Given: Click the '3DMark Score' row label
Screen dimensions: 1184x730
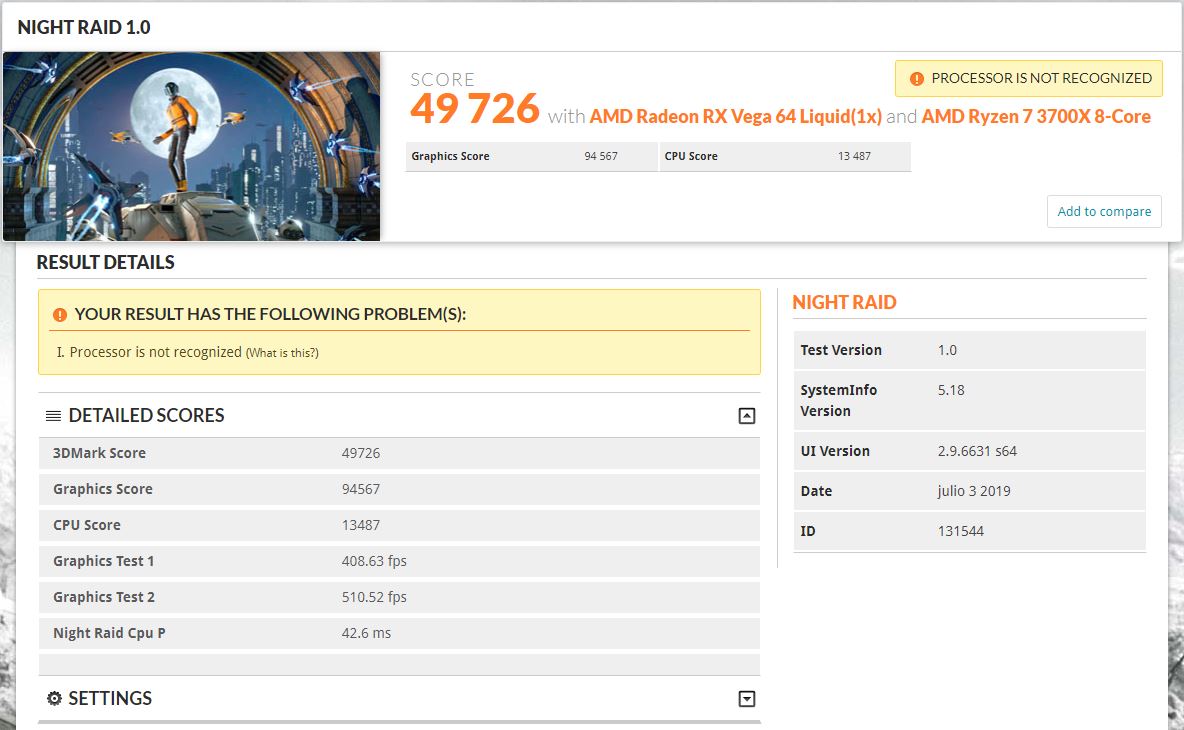Looking at the screenshot, I should (100, 453).
